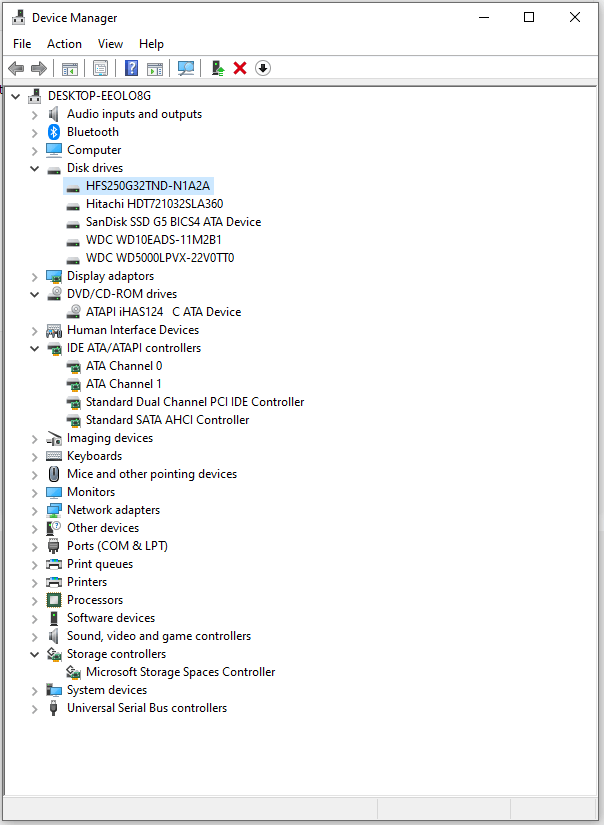Select HFS250G32TND-N1A2A disk drive
604x825 pixels.
(148, 186)
